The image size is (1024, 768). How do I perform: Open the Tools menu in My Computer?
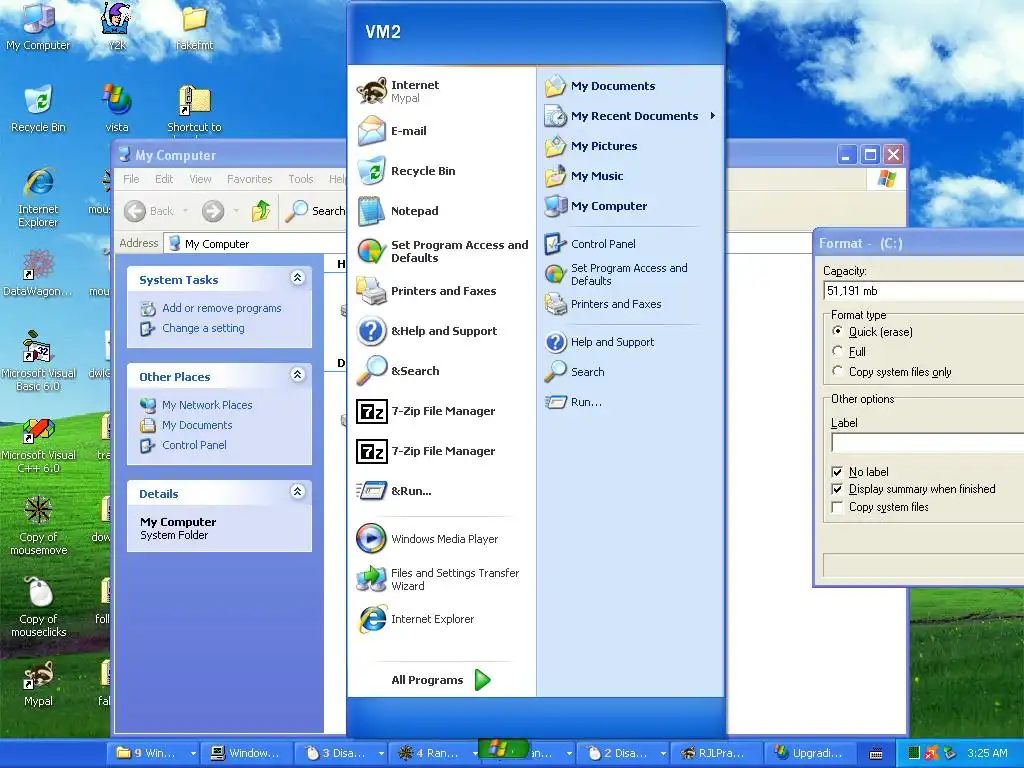coord(301,179)
